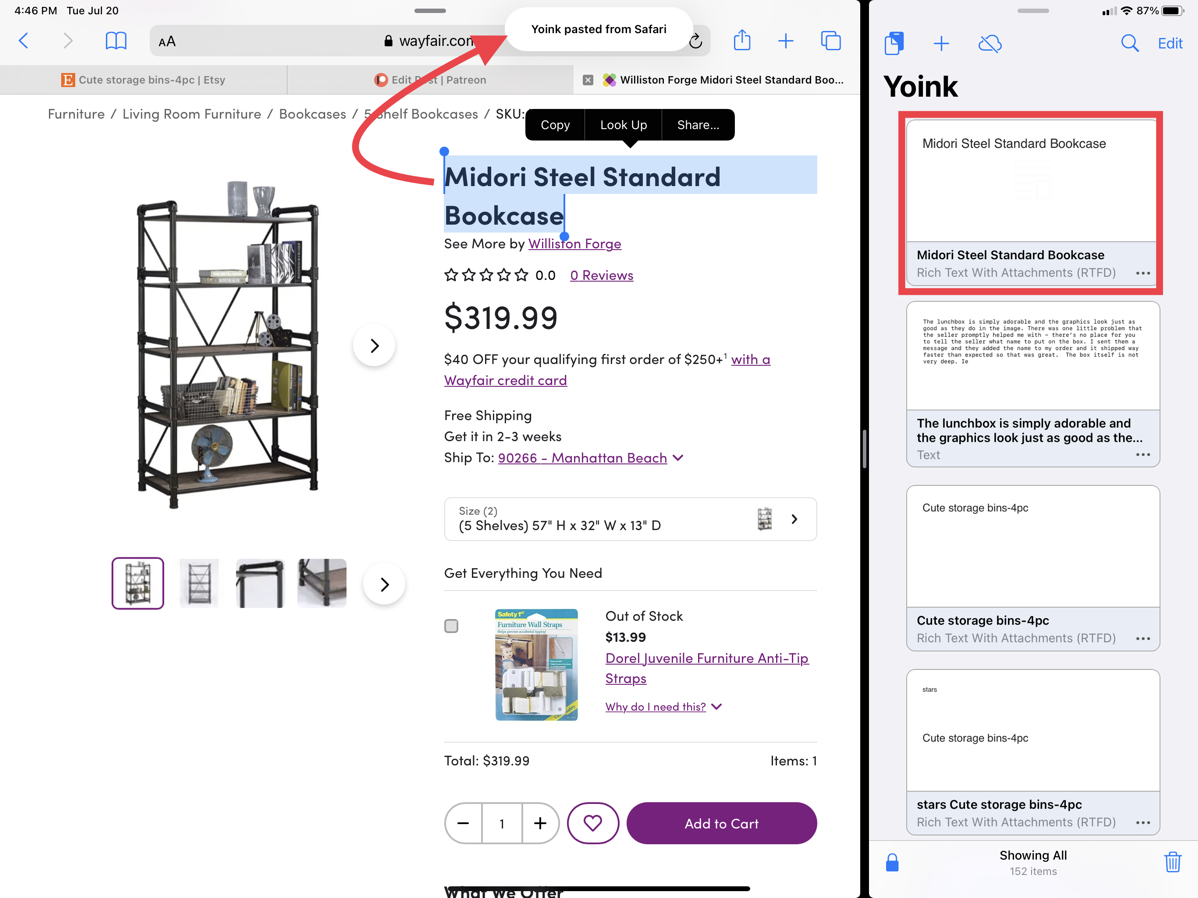This screenshot has height=898, width=1198.
Task: Select the second product thumbnail image
Action: 199,583
